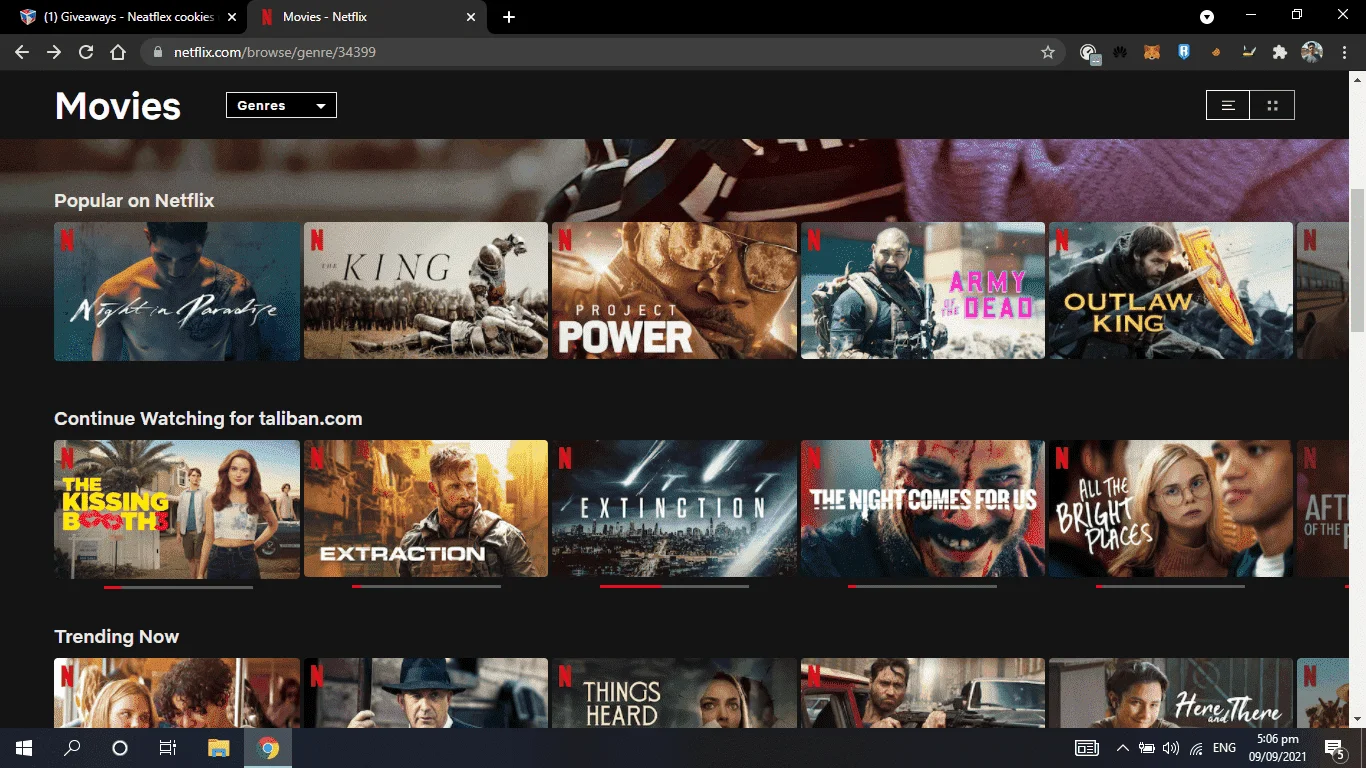Open News and interests taskbar icon
This screenshot has width=1366, height=768.
pyautogui.click(x=1087, y=748)
